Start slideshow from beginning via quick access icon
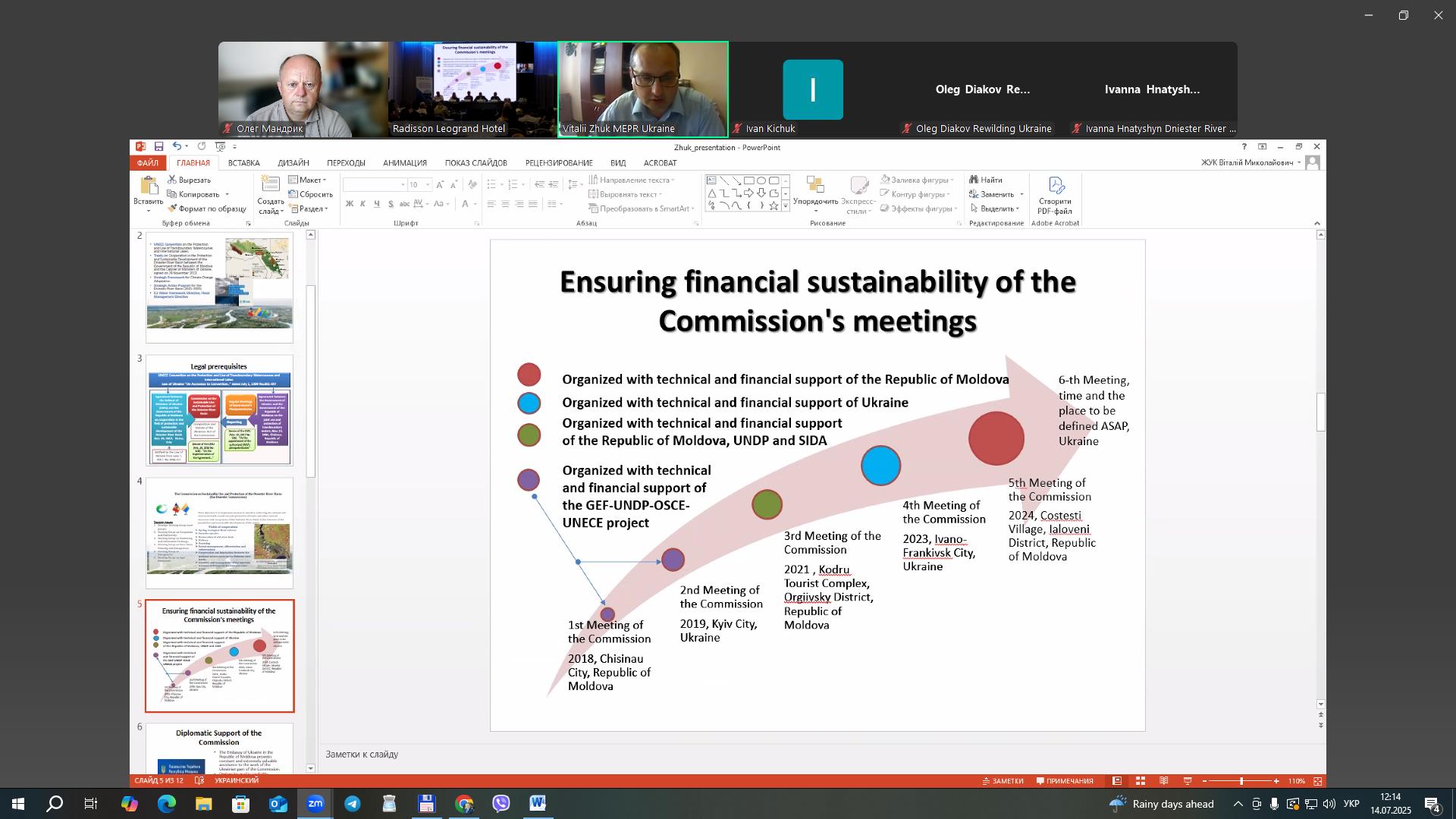 (220, 146)
